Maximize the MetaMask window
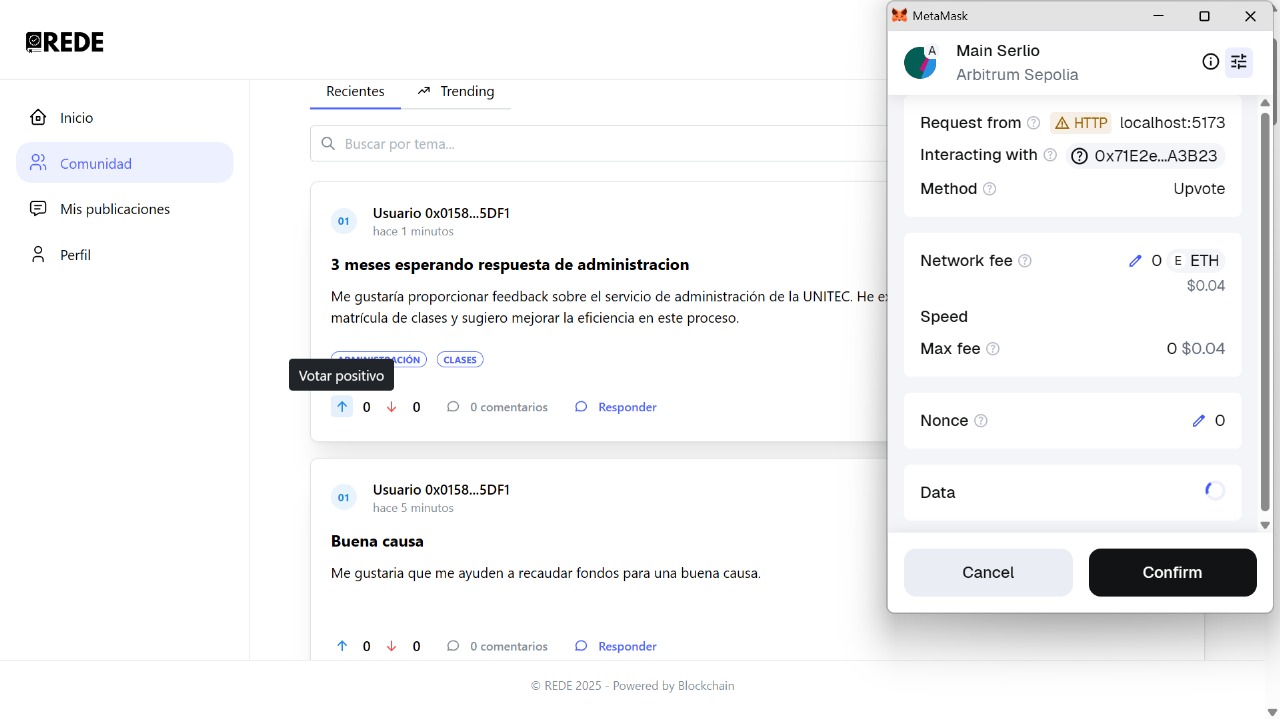This screenshot has height=719, width=1280. (1205, 16)
